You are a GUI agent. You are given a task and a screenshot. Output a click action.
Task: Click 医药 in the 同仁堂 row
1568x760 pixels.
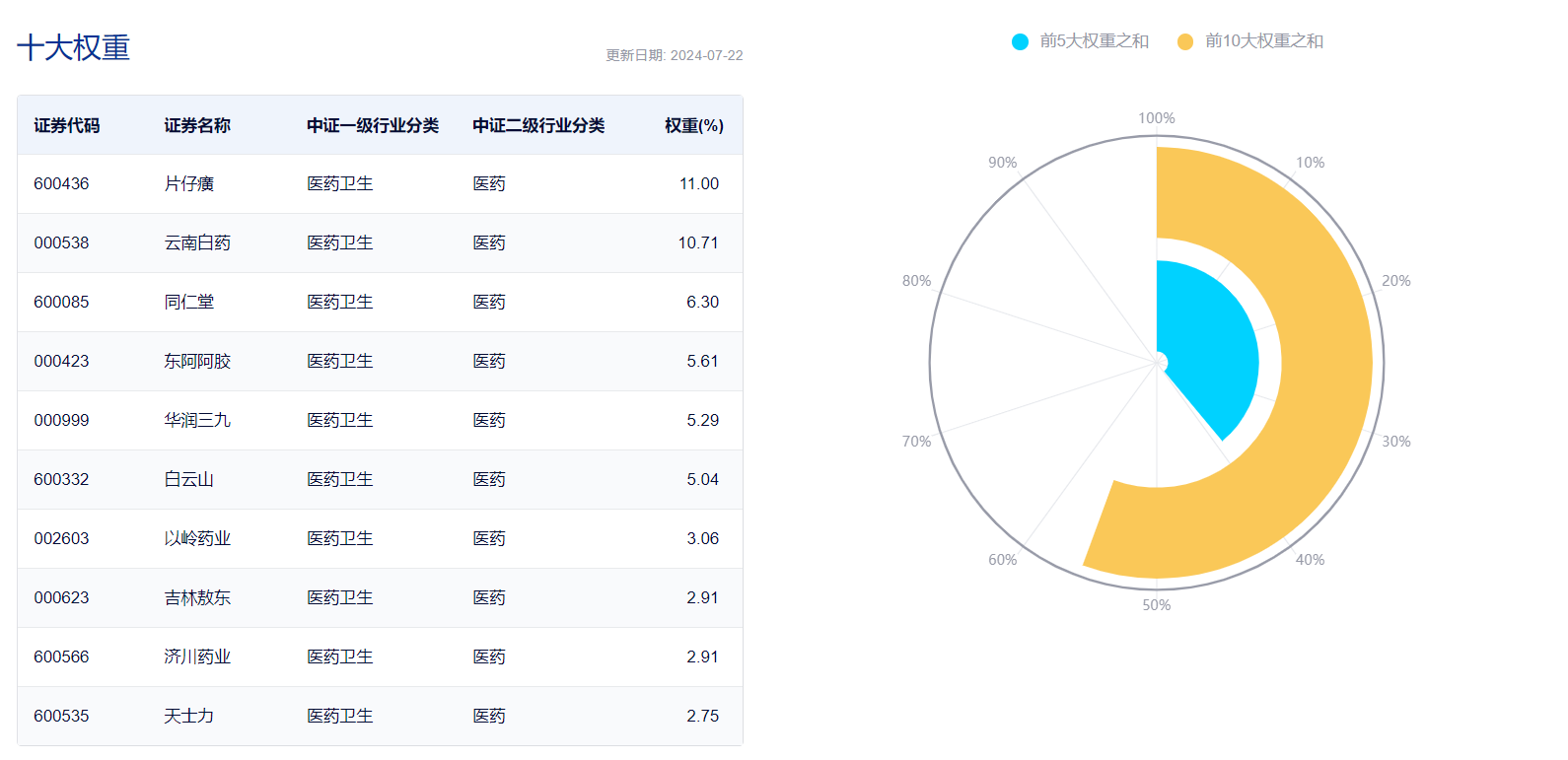point(489,302)
